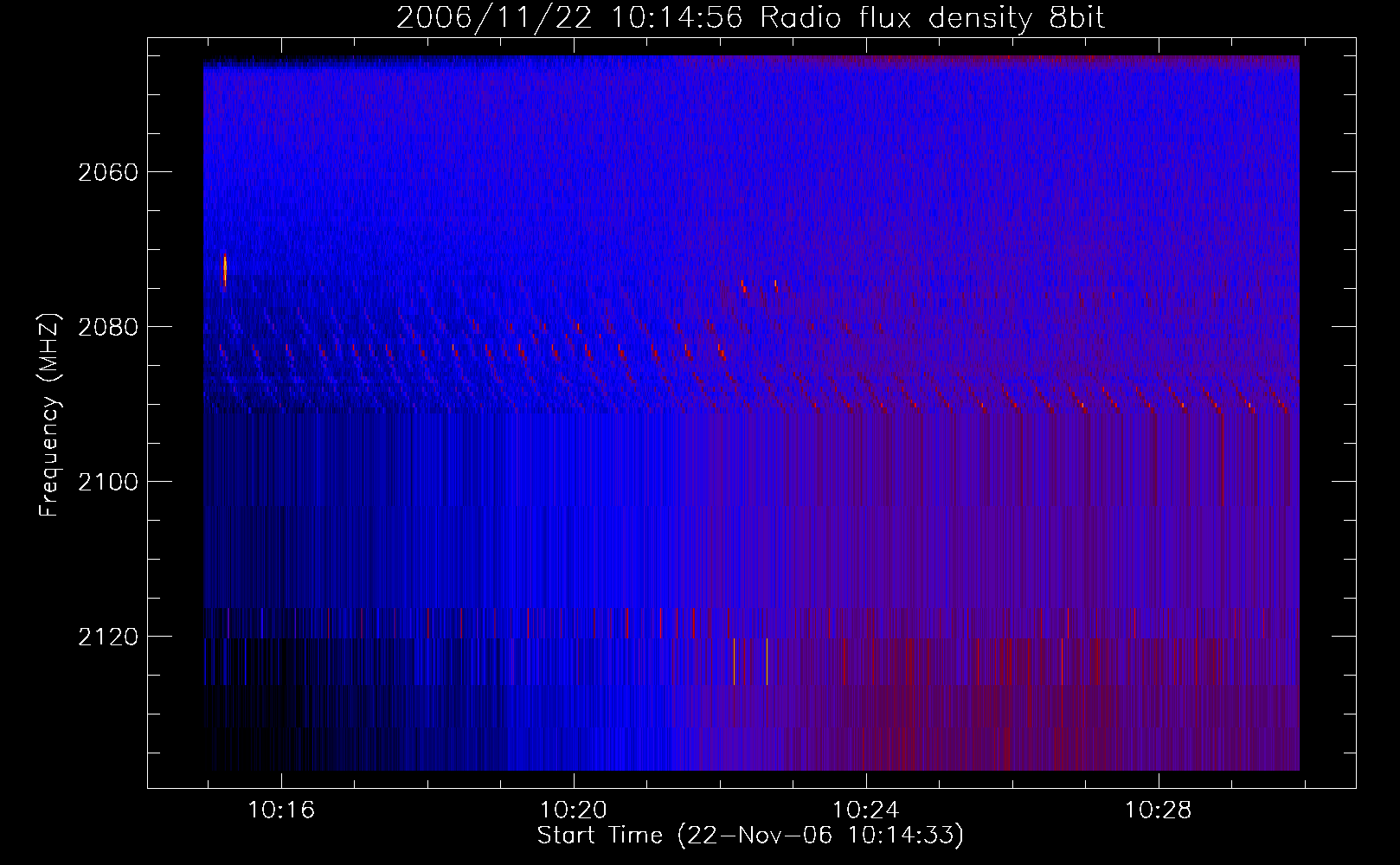Click the 10:28 time tick label
The height and width of the screenshot is (865, 1400).
click(x=1158, y=811)
